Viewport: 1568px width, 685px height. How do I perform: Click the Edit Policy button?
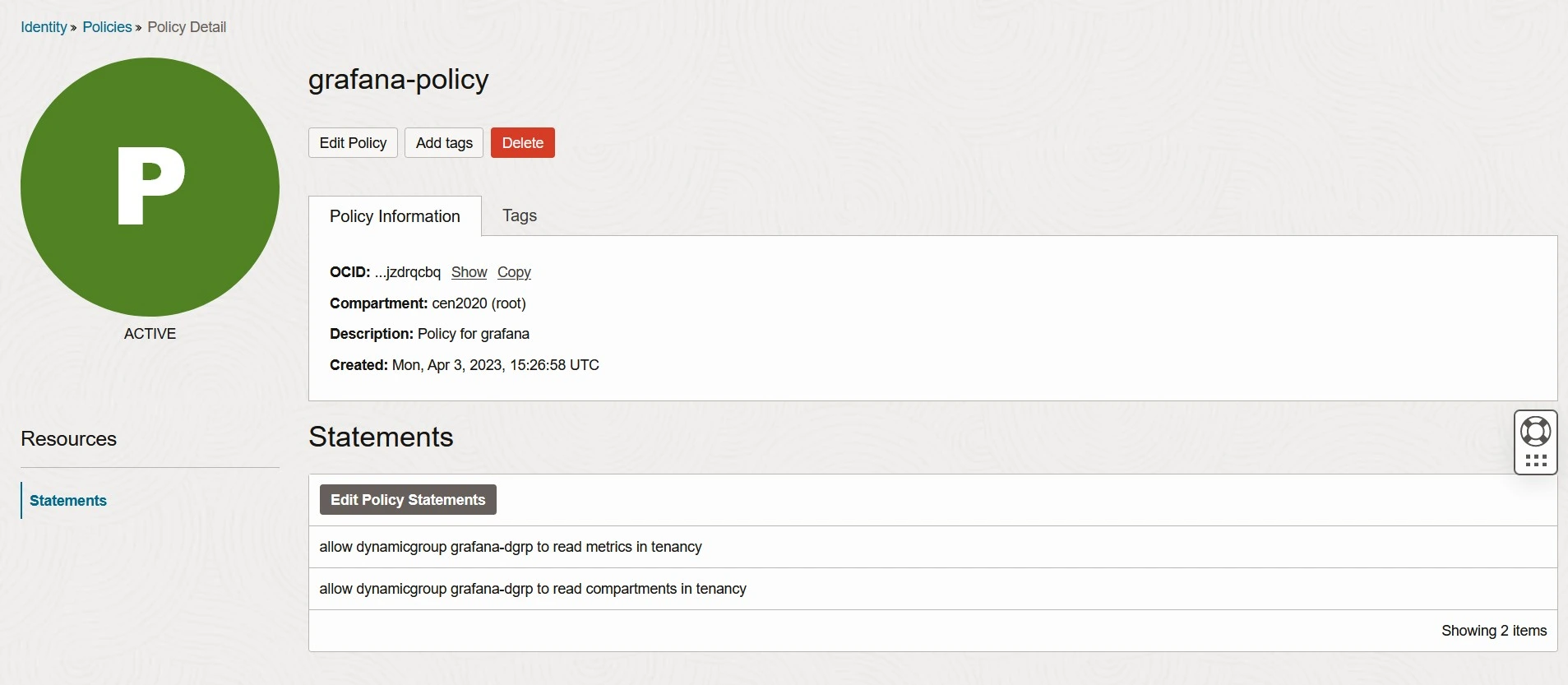[353, 143]
